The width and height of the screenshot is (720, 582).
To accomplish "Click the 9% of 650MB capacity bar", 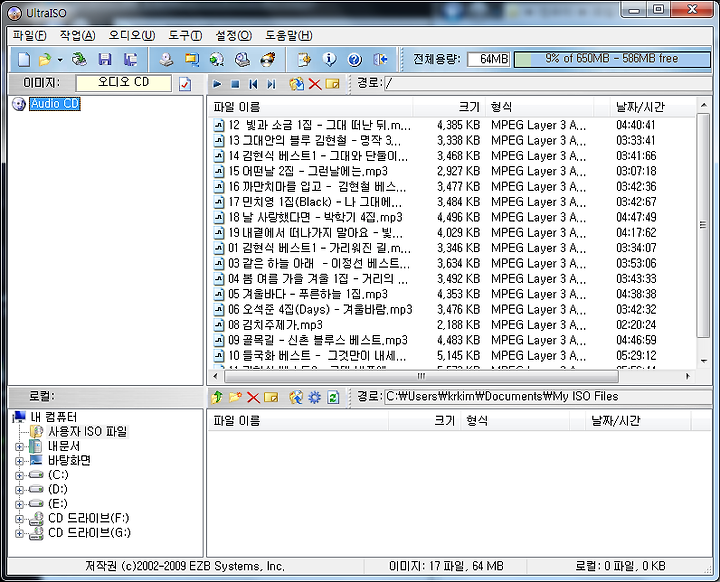I will 612,59.
